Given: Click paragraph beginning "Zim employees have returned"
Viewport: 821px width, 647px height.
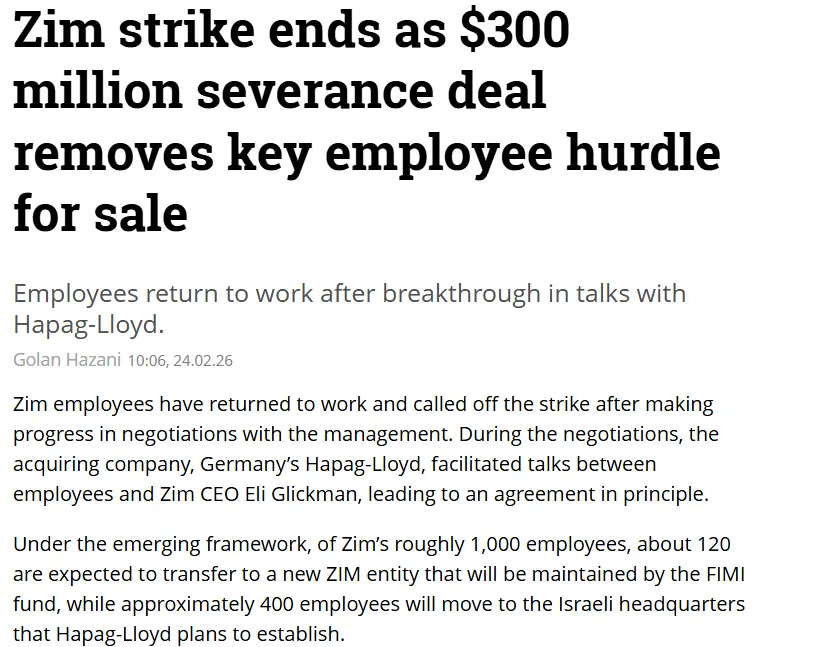Looking at the screenshot, I should (x=365, y=449).
